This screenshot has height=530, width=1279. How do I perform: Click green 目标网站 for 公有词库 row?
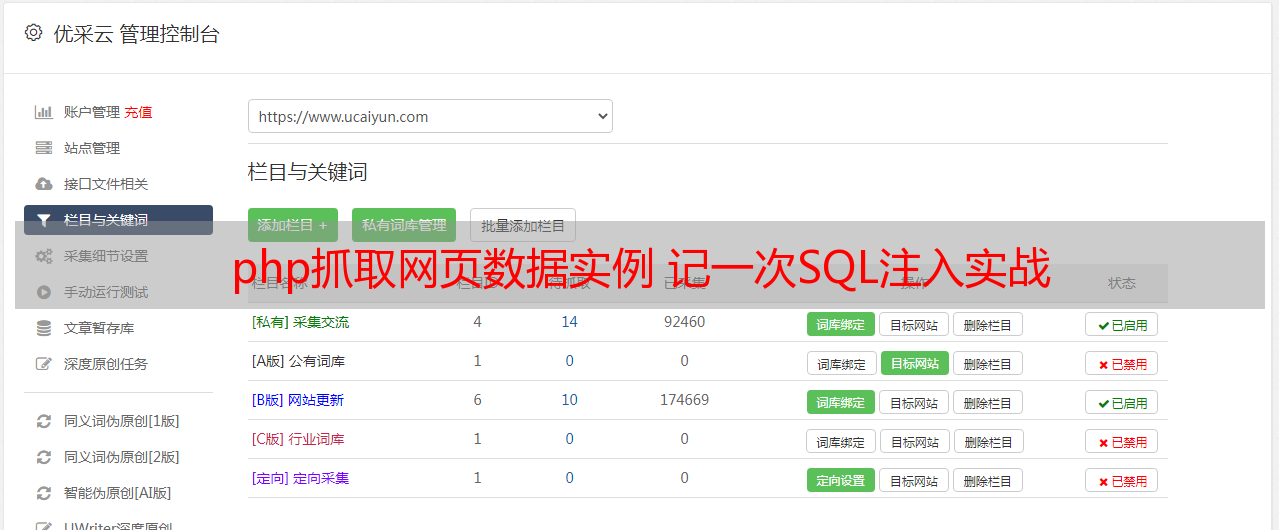pos(915,363)
